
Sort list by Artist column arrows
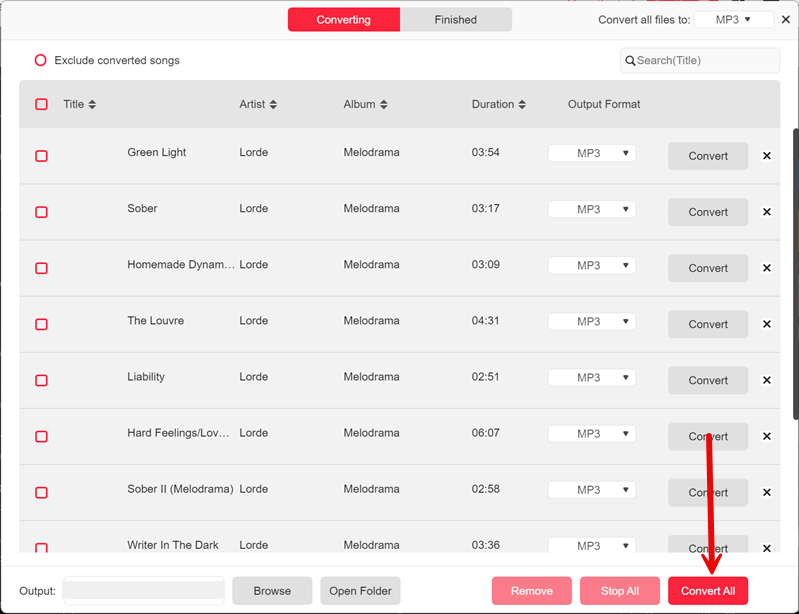click(273, 105)
